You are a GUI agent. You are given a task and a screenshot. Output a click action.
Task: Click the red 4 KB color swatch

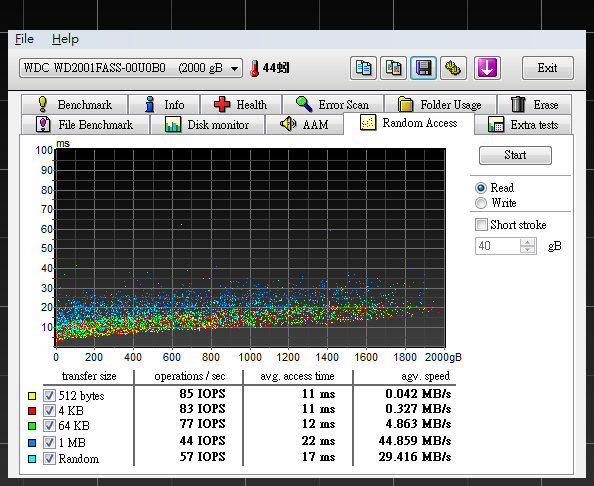[32, 411]
